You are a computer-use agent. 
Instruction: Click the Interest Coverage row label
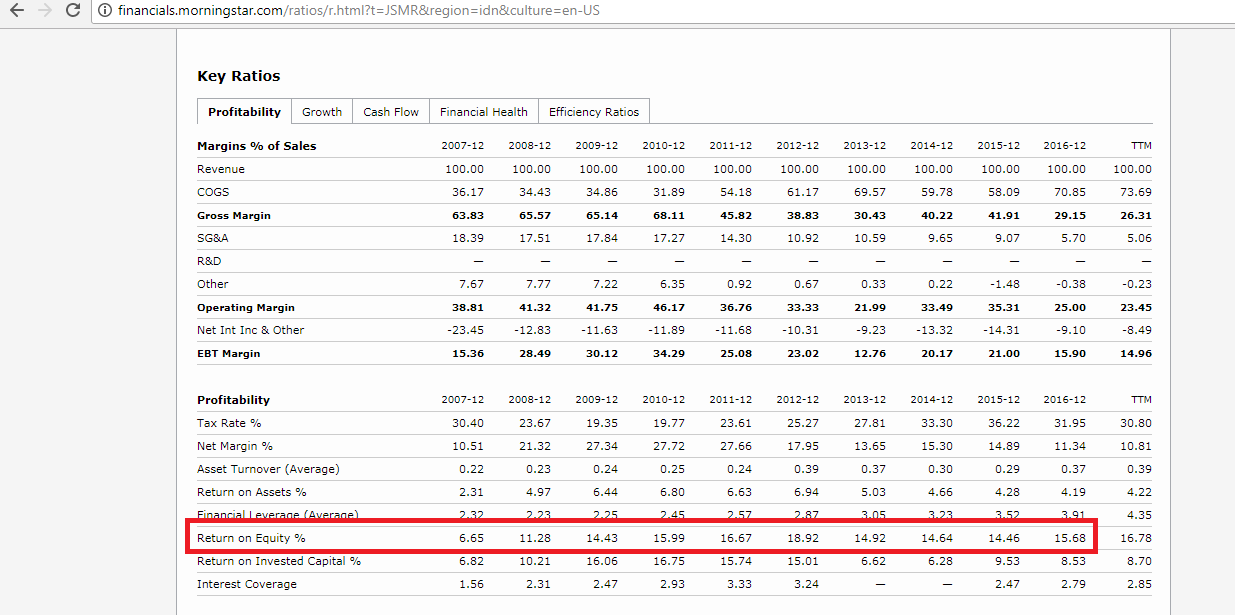(x=247, y=584)
